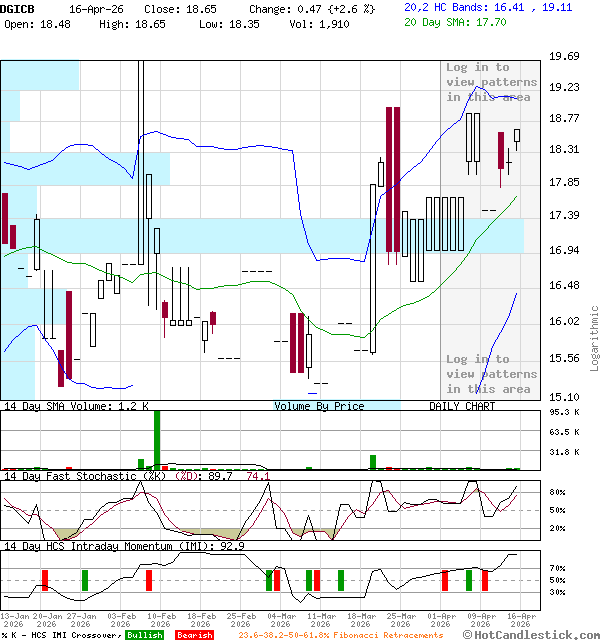The image size is (600, 640).
Task: Click the Volume By Price label
Action: tap(319, 406)
